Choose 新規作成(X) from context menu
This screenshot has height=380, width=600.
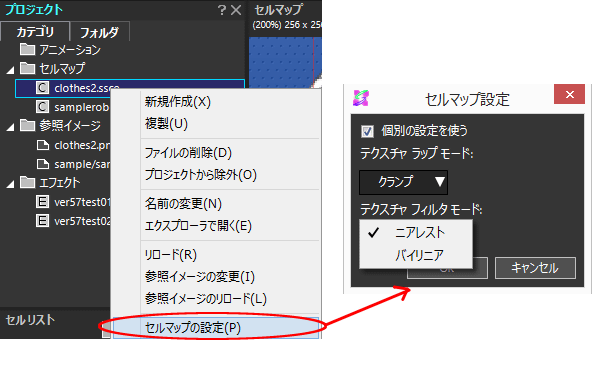click(216, 102)
